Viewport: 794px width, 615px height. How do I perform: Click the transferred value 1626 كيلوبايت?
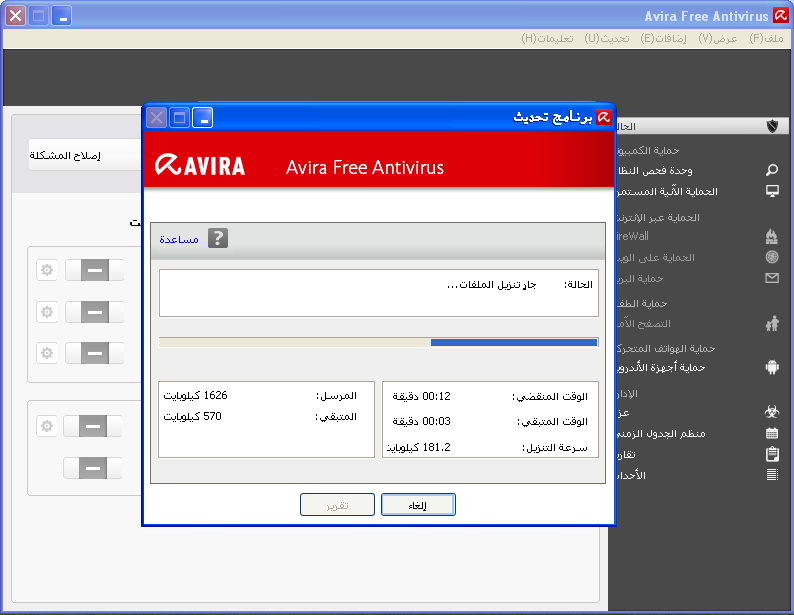pos(195,395)
